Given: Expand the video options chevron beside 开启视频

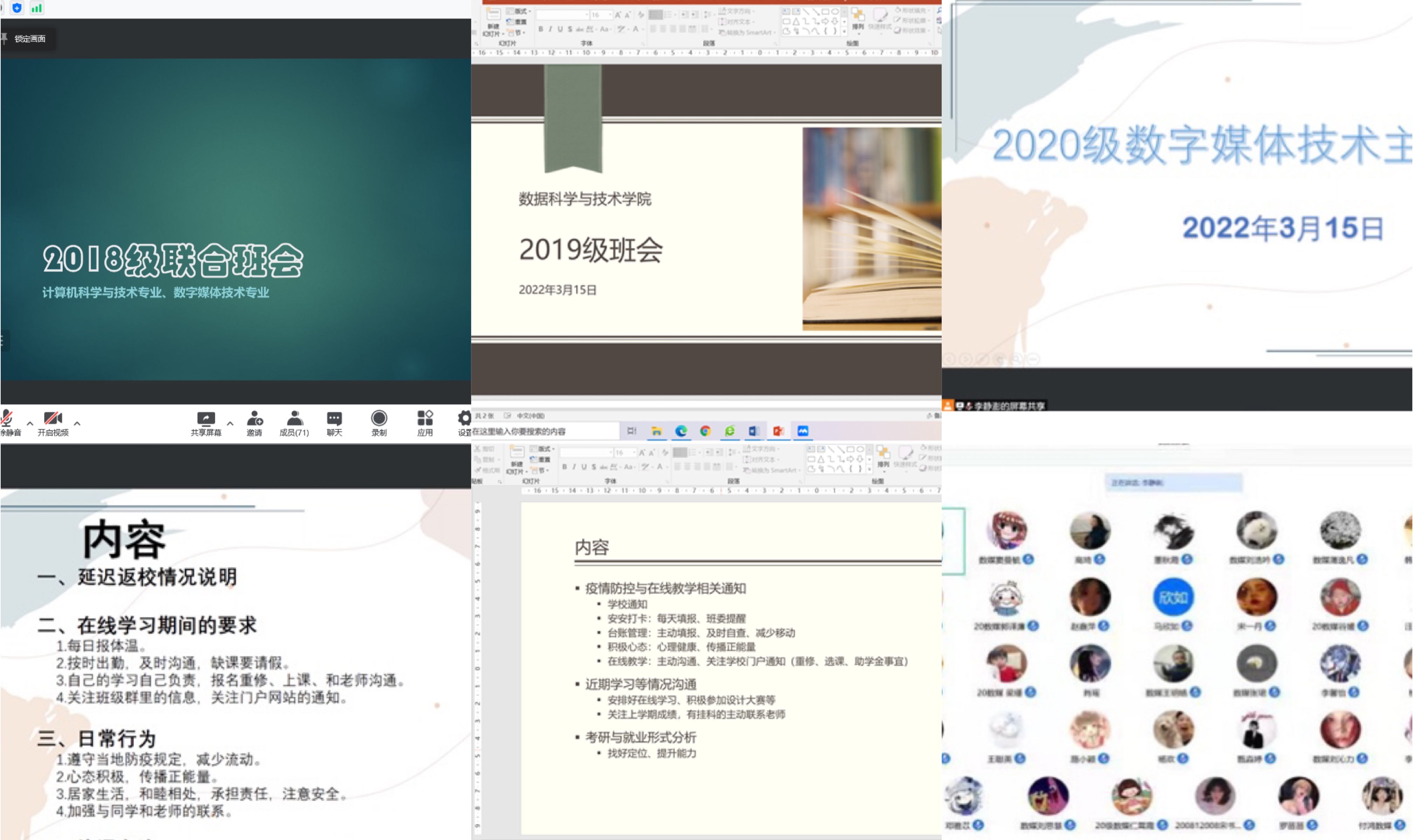Looking at the screenshot, I should [x=77, y=423].
